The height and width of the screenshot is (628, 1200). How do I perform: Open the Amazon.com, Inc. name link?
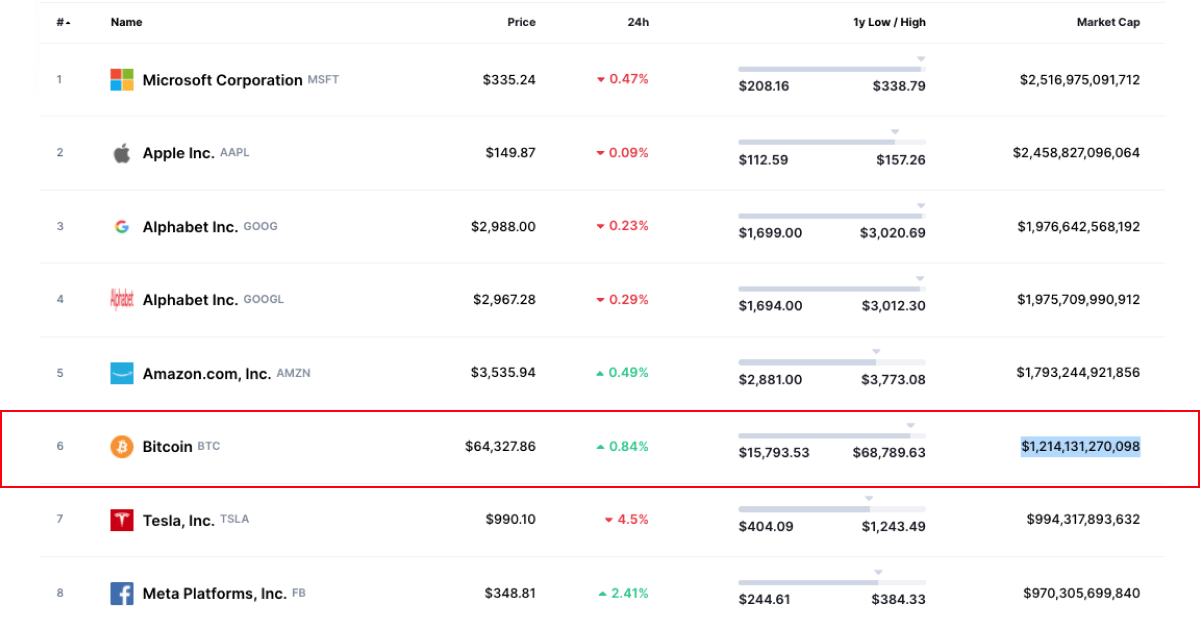206,373
